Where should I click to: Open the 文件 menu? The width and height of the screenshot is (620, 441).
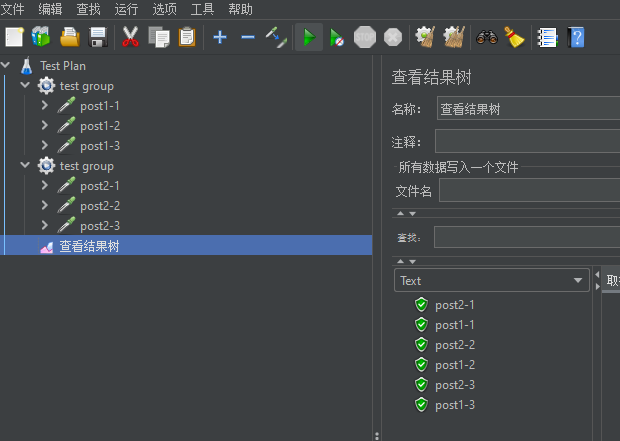click(12, 9)
